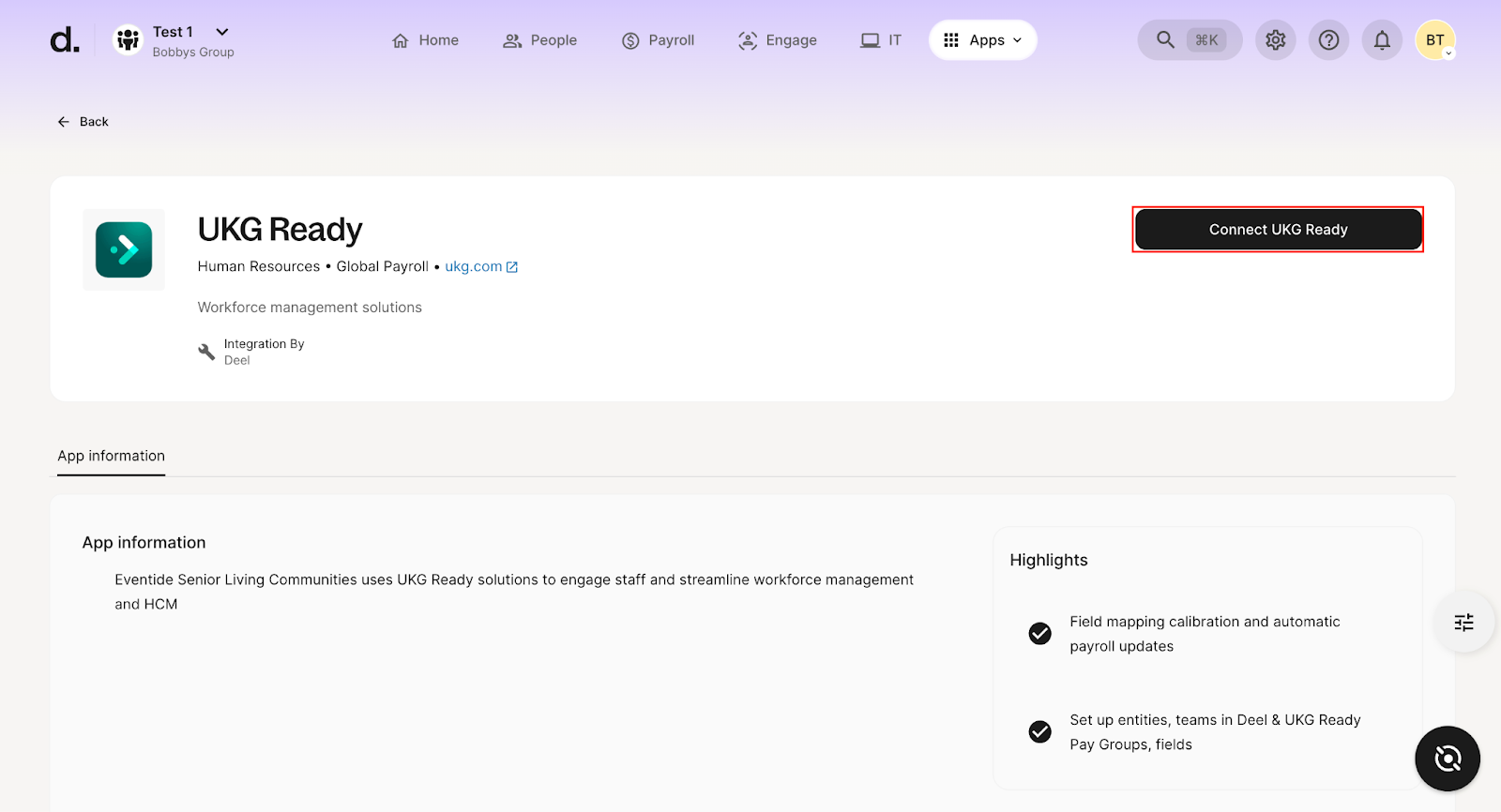The width and height of the screenshot is (1501, 812).
Task: Open the IT menu
Action: pos(881,40)
